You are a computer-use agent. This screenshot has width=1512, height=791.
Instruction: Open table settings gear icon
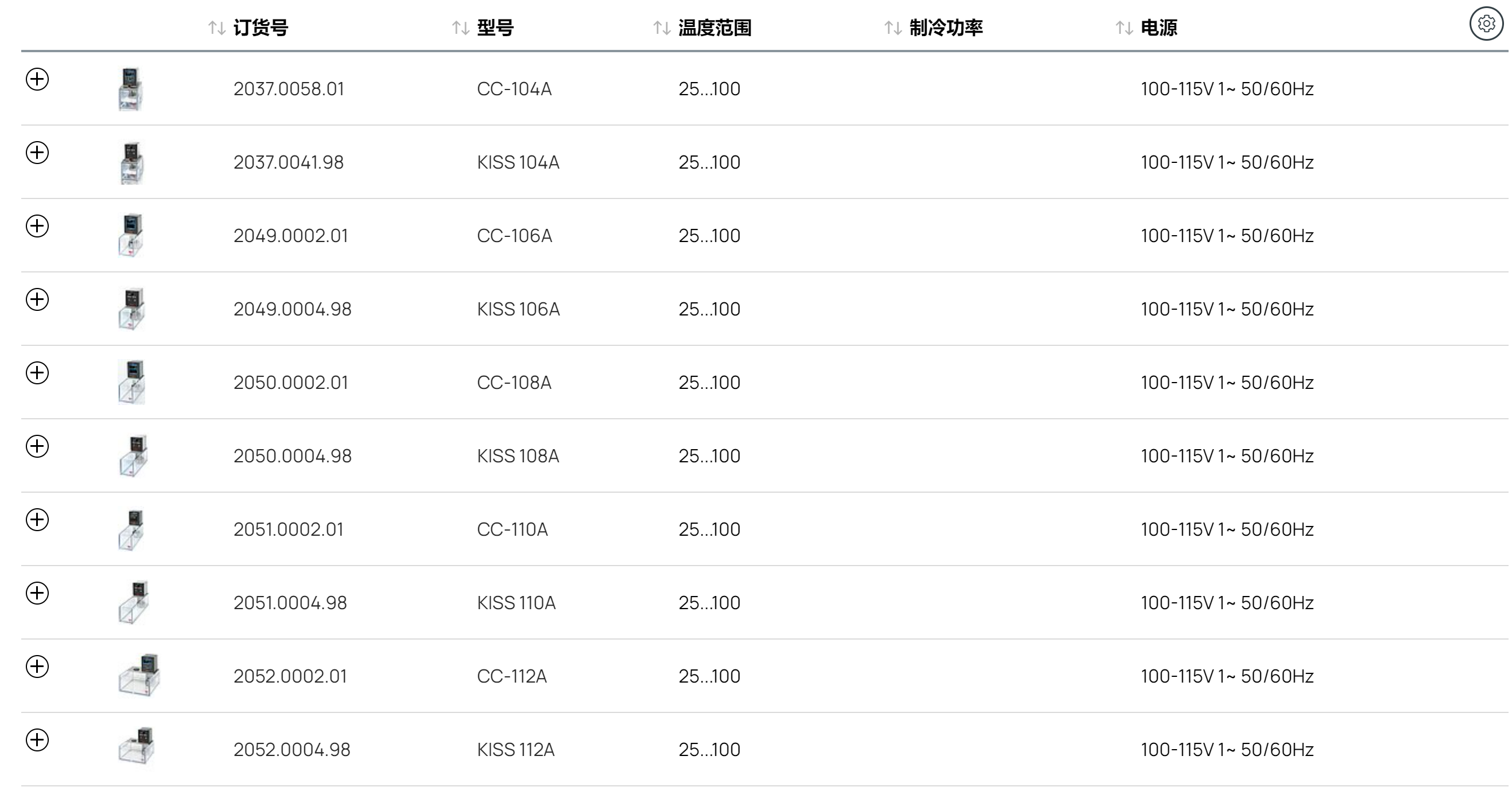(x=1486, y=24)
